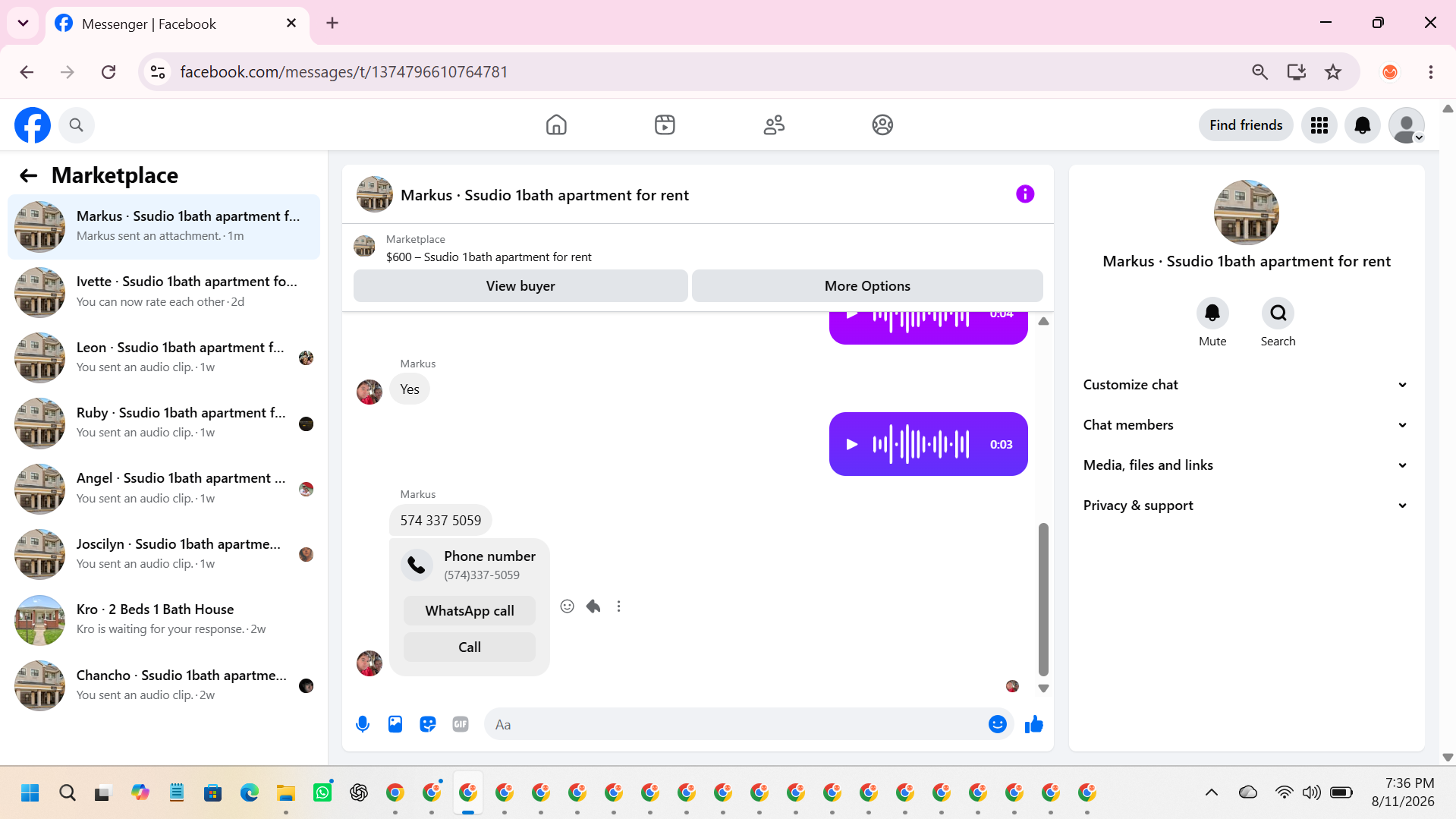Click the Call button
Image resolution: width=1456 pixels, height=819 pixels.
coord(470,647)
